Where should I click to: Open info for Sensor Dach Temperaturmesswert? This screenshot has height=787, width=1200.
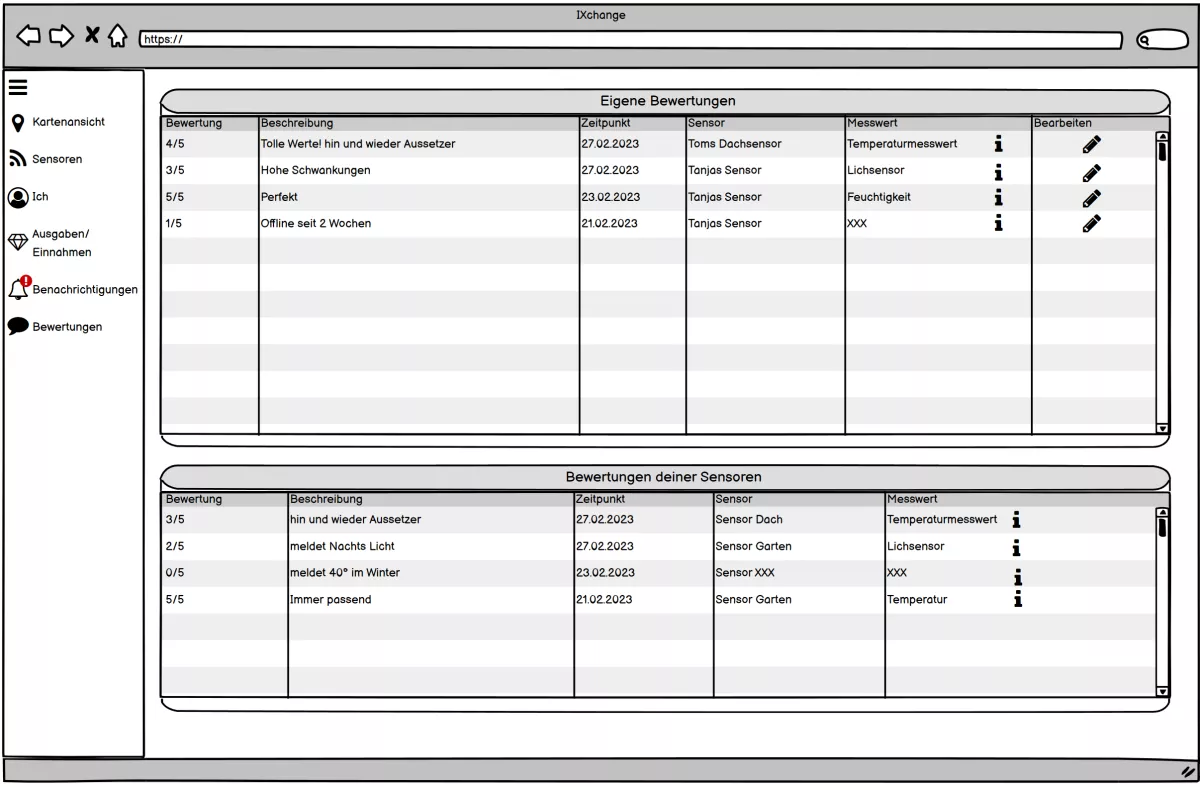point(1017,520)
